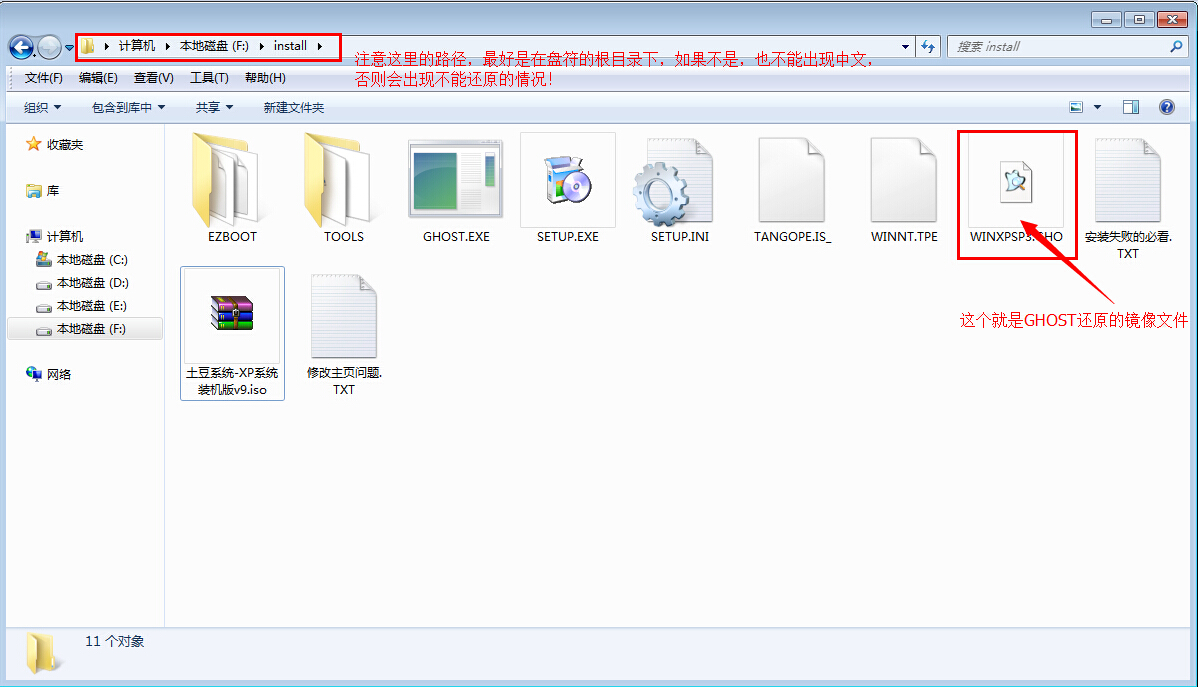
Task: Click the 新建文件夹 button
Action: point(294,107)
